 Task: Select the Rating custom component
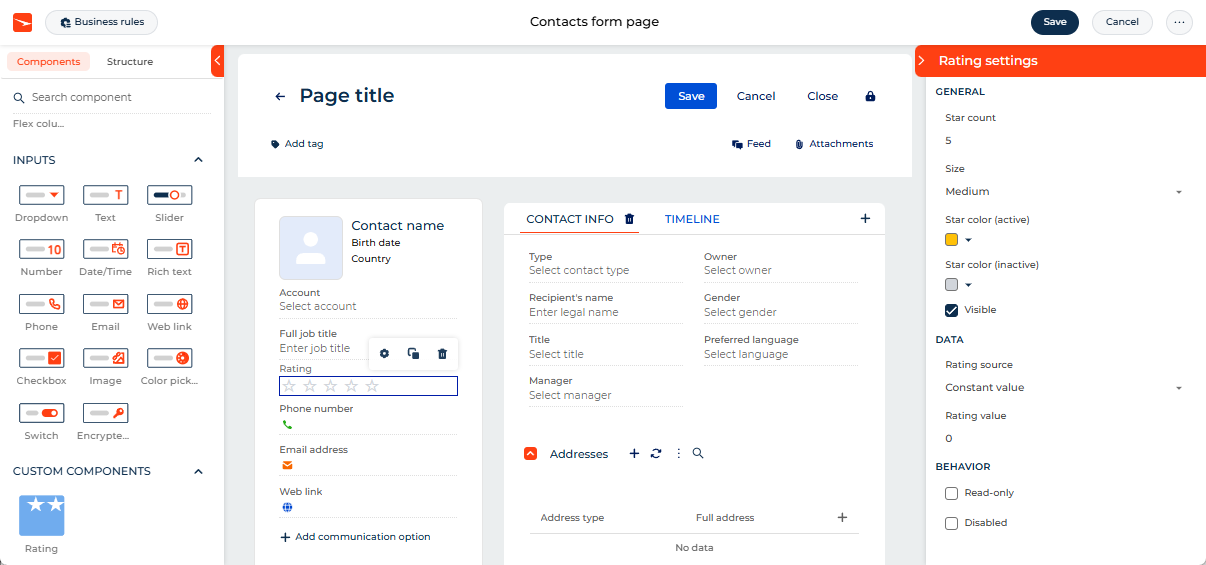click(42, 524)
